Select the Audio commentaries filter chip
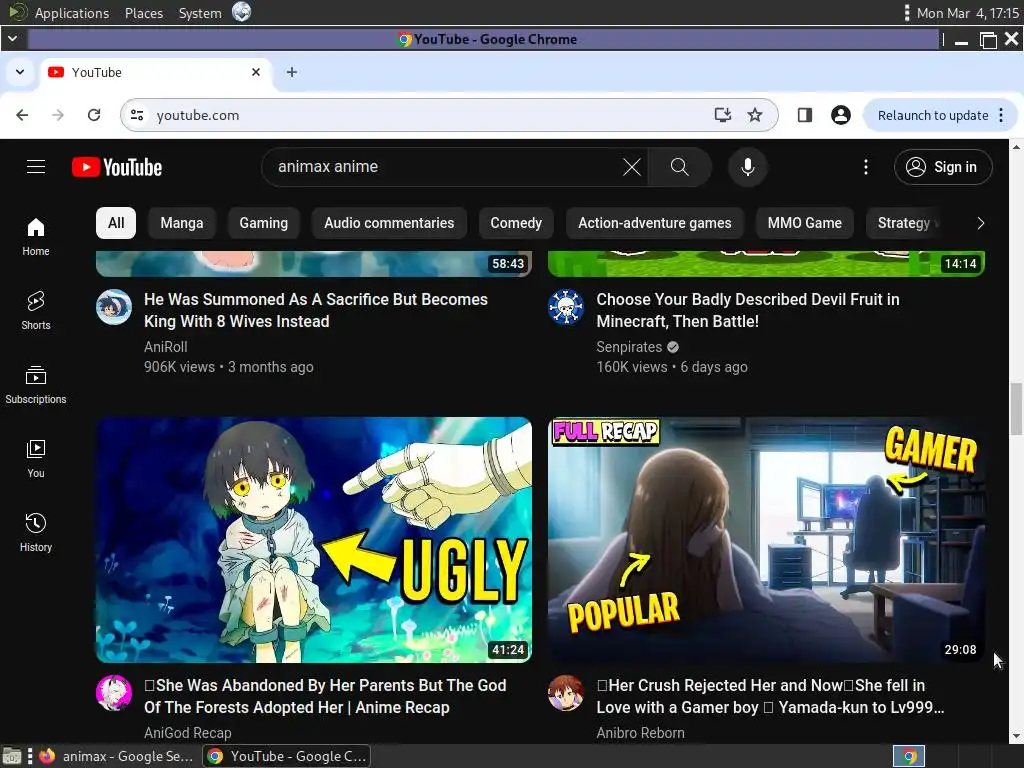The height and width of the screenshot is (768, 1024). [389, 223]
